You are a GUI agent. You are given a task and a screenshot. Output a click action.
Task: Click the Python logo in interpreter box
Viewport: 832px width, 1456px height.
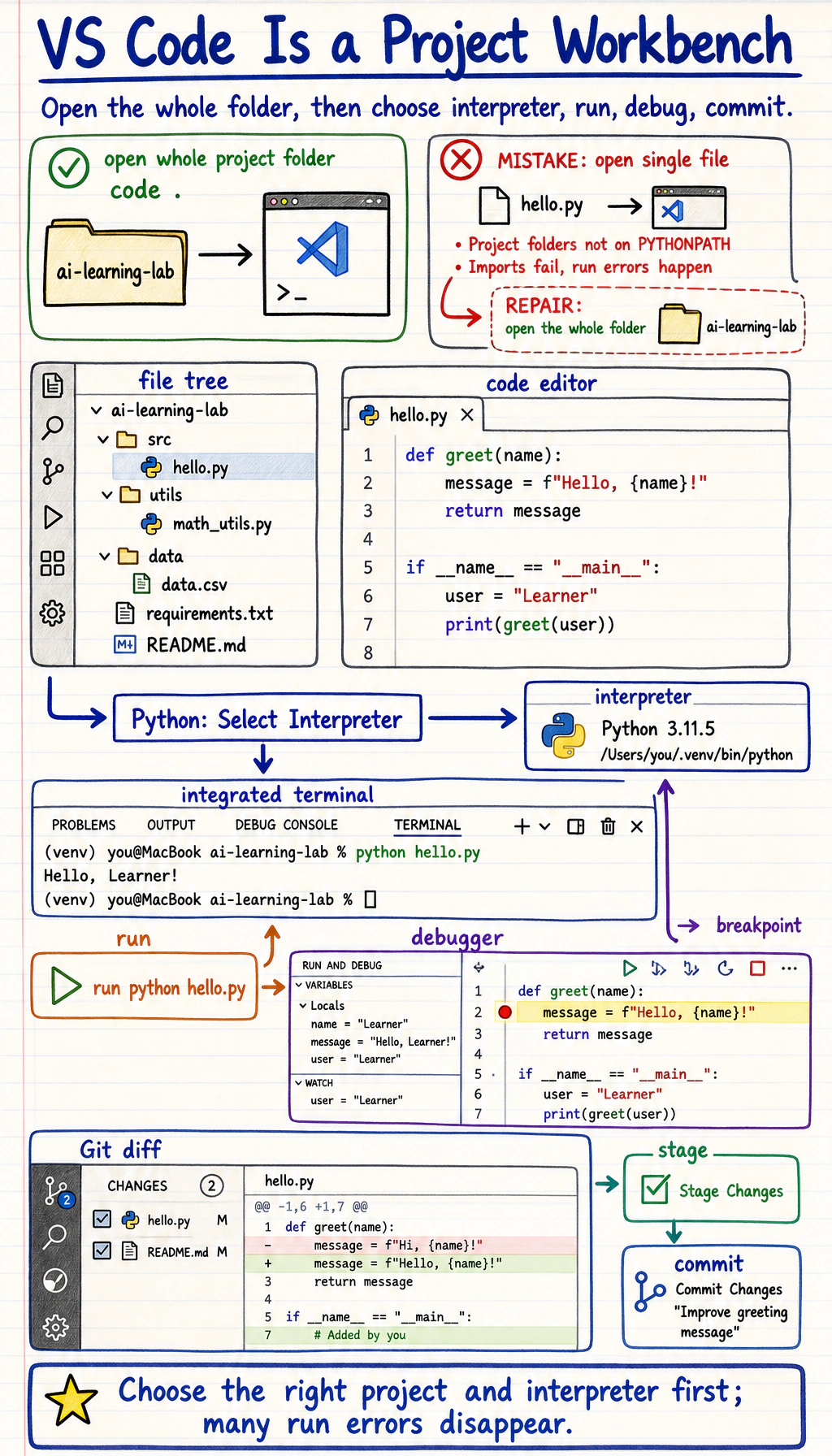[563, 735]
